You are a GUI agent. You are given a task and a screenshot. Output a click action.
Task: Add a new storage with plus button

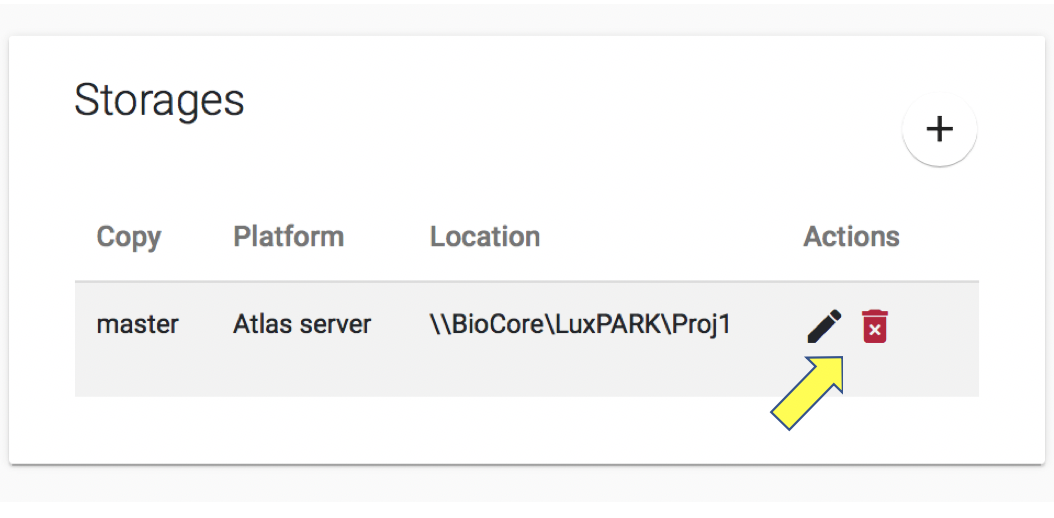point(939,129)
